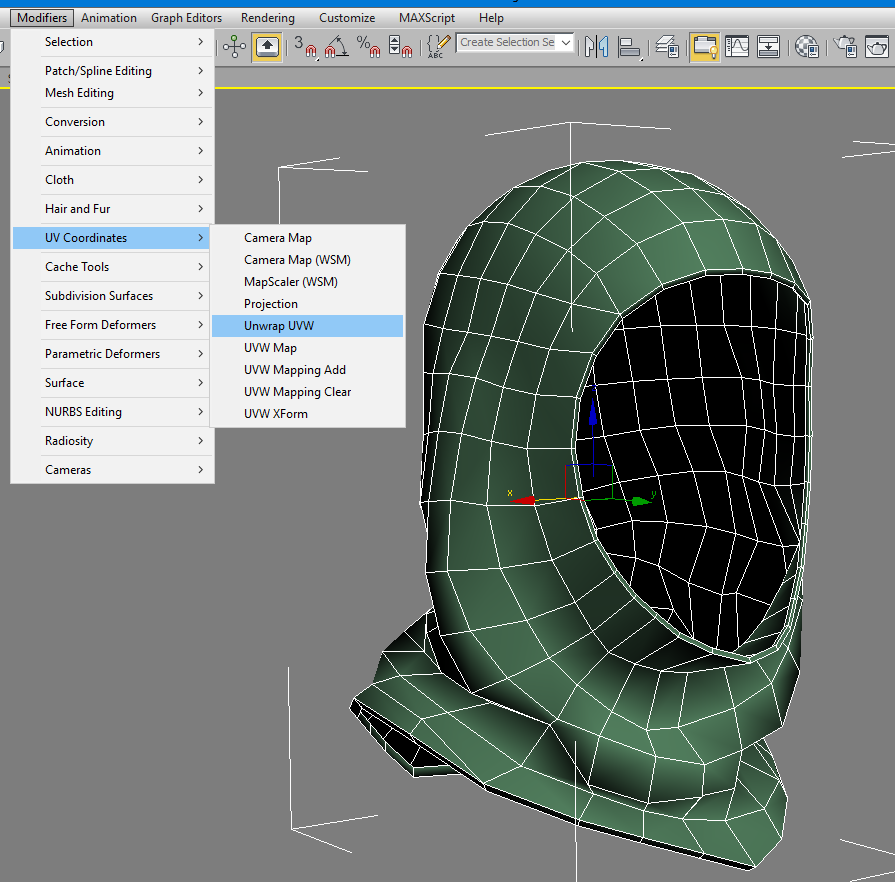
Task: Click the Align tool icon
Action: tap(630, 46)
